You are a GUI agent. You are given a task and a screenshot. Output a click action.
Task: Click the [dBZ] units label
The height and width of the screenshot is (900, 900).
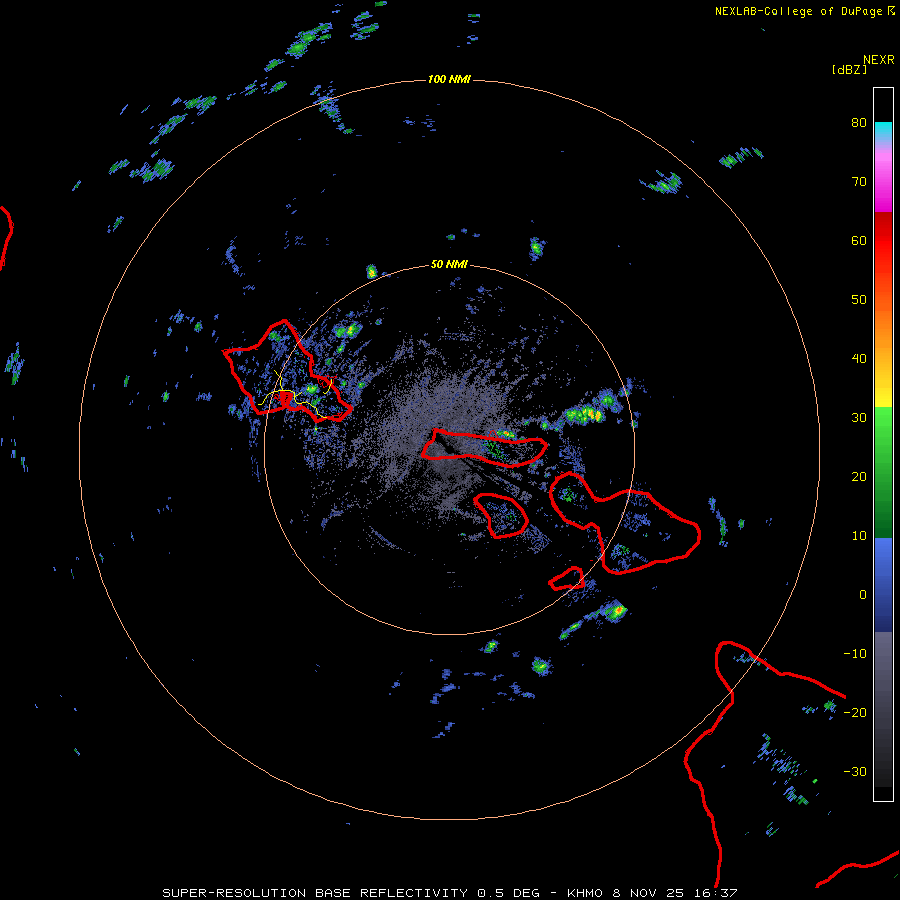click(849, 69)
